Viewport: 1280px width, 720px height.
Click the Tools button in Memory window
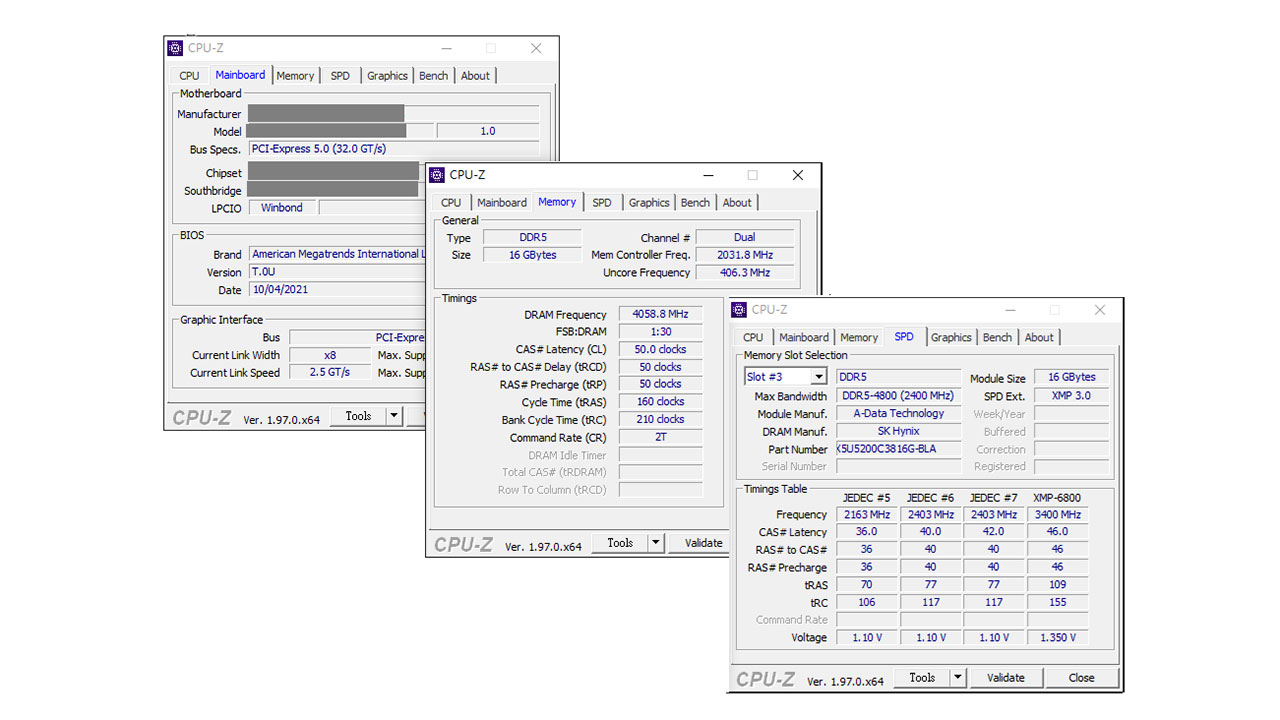point(620,543)
